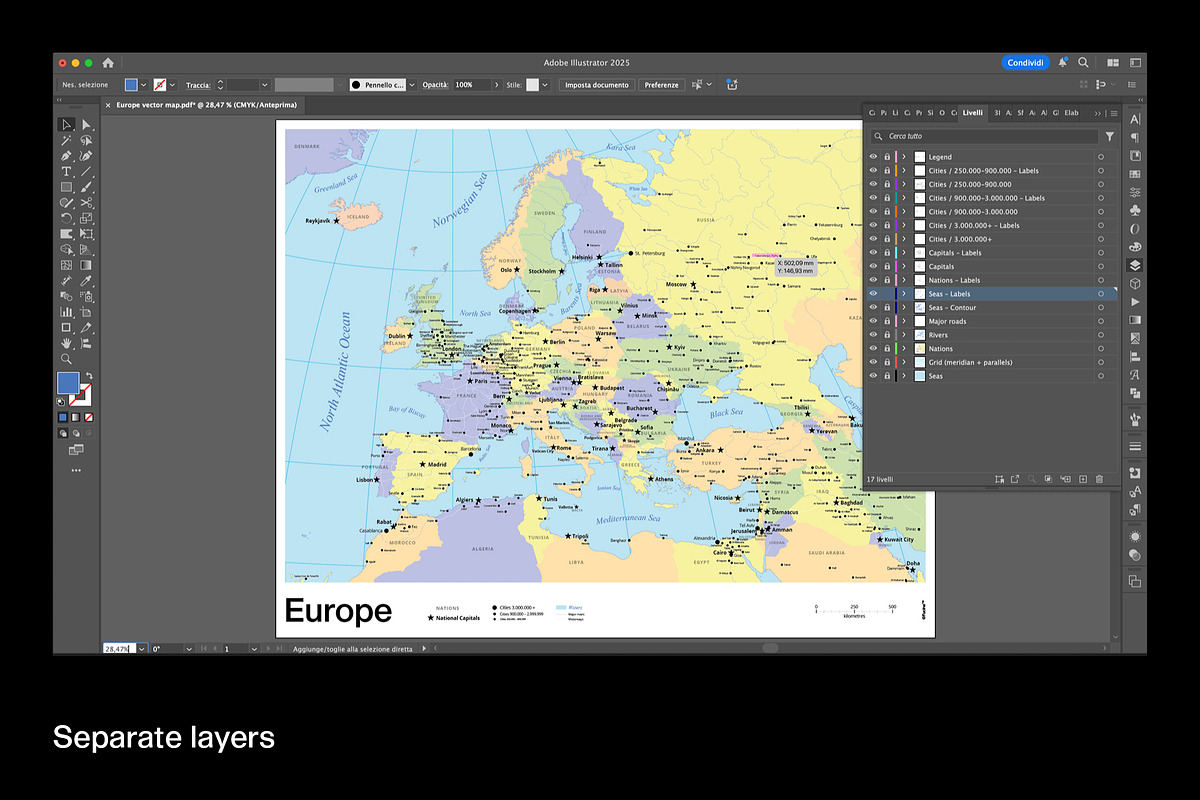Switch to the Elab panel tab

tap(1071, 113)
